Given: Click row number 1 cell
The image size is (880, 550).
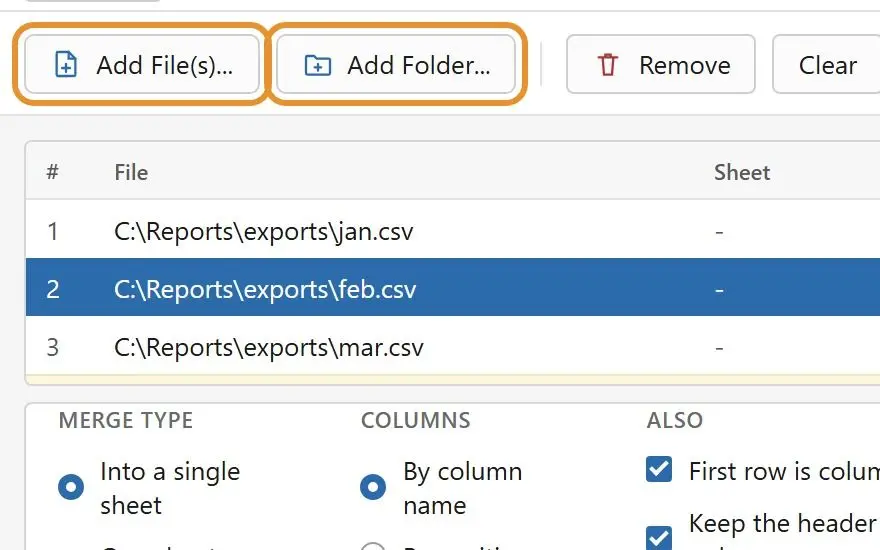Looking at the screenshot, I should click(53, 231).
